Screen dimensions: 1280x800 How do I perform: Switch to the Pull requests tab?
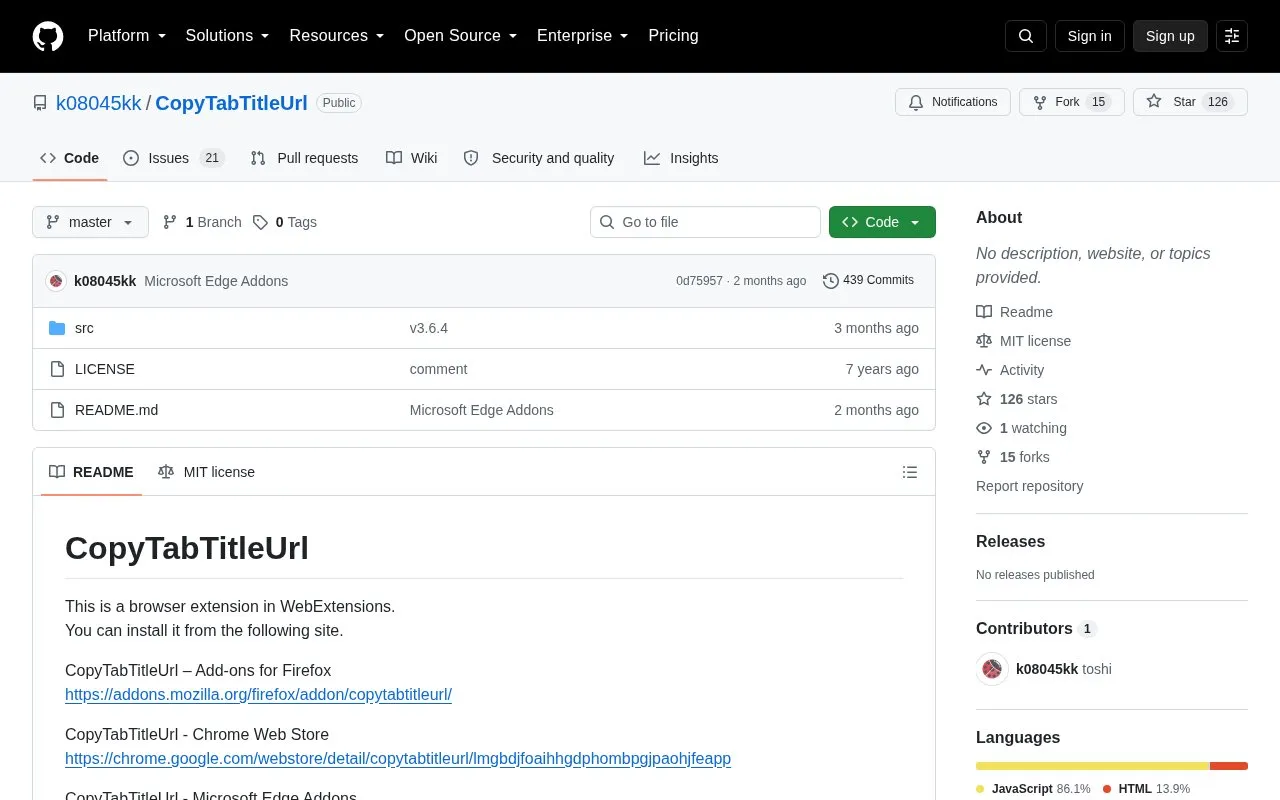304,158
